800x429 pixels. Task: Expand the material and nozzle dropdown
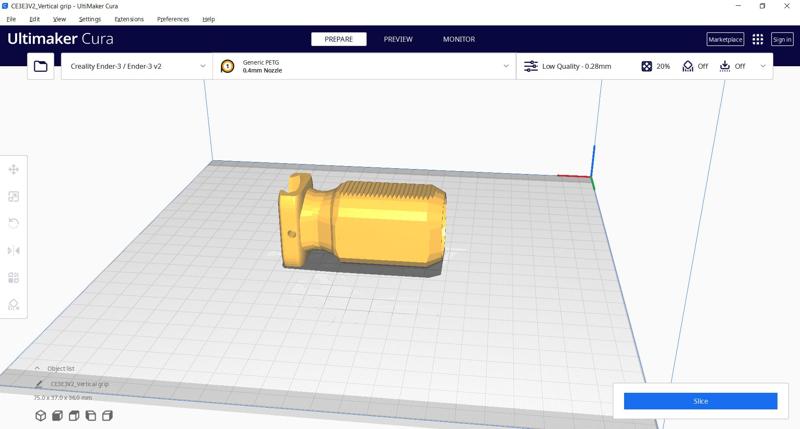point(506,66)
